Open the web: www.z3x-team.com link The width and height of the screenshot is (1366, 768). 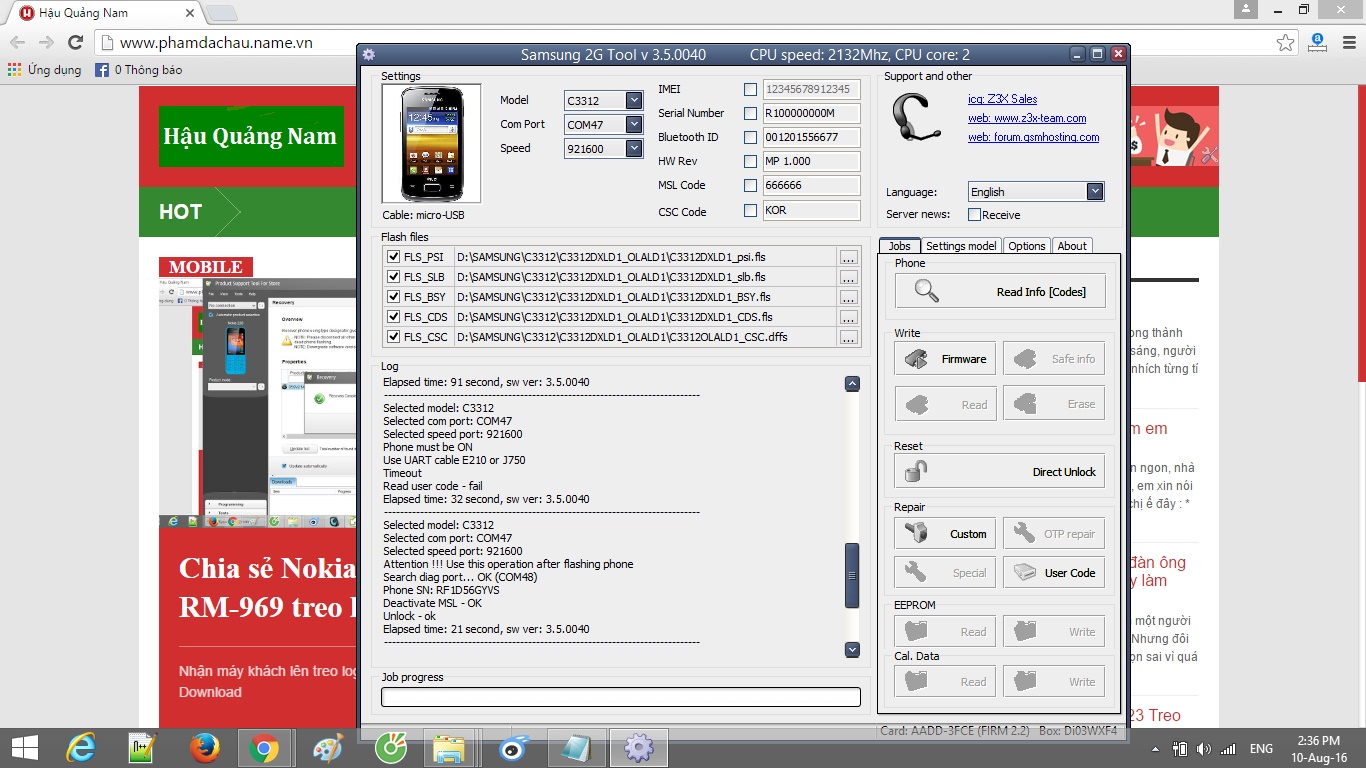click(1027, 118)
